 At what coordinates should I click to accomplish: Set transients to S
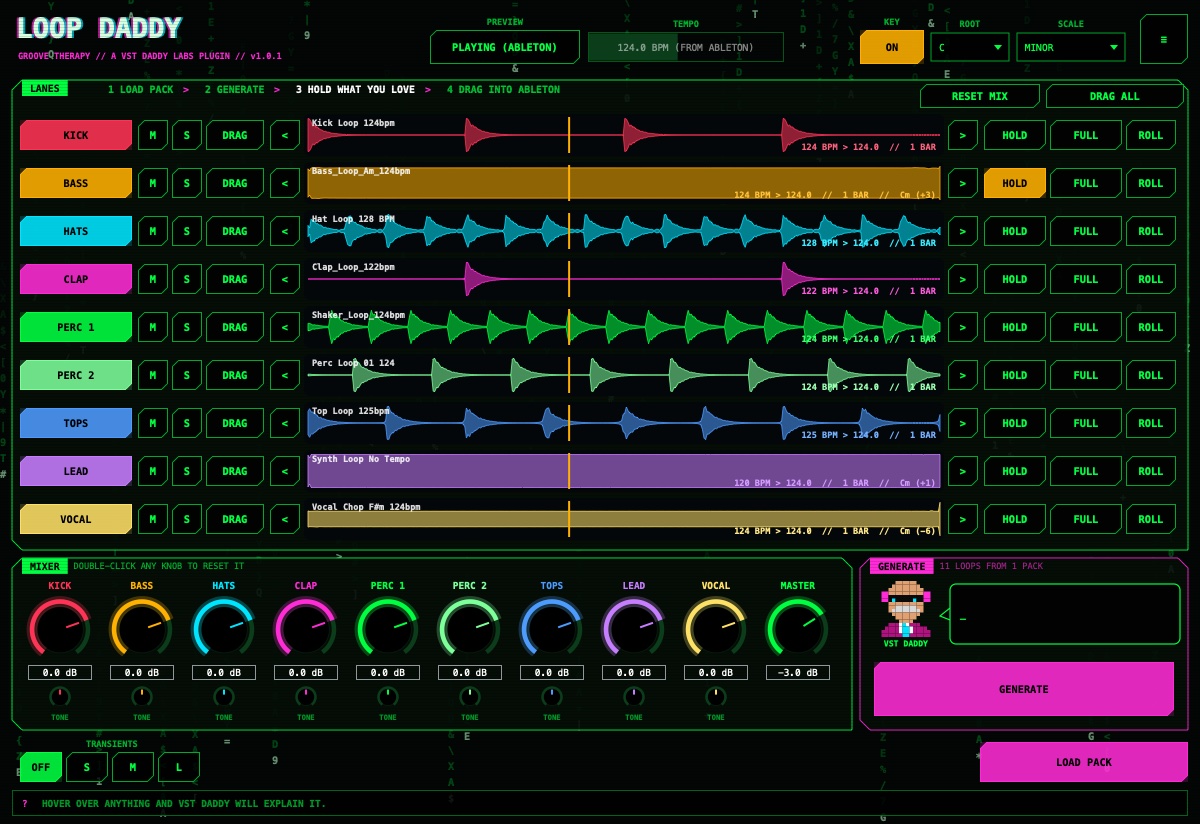[x=87, y=767]
